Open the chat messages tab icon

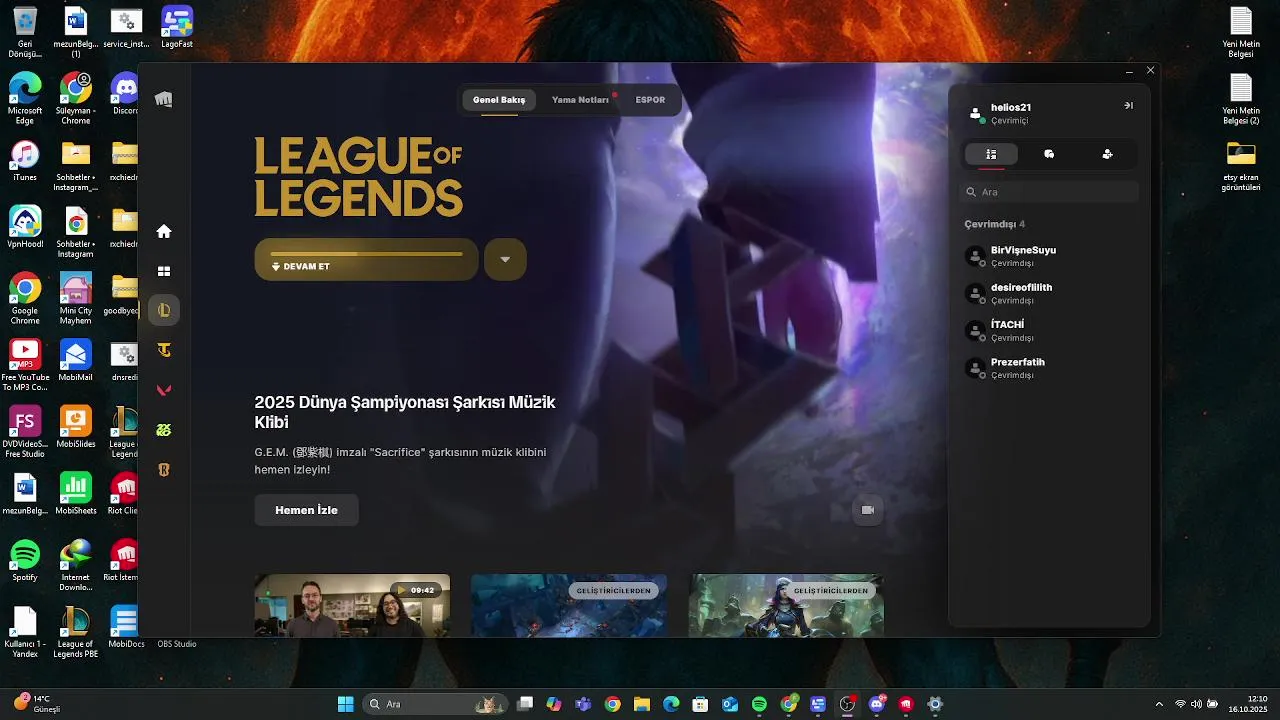click(x=1049, y=154)
